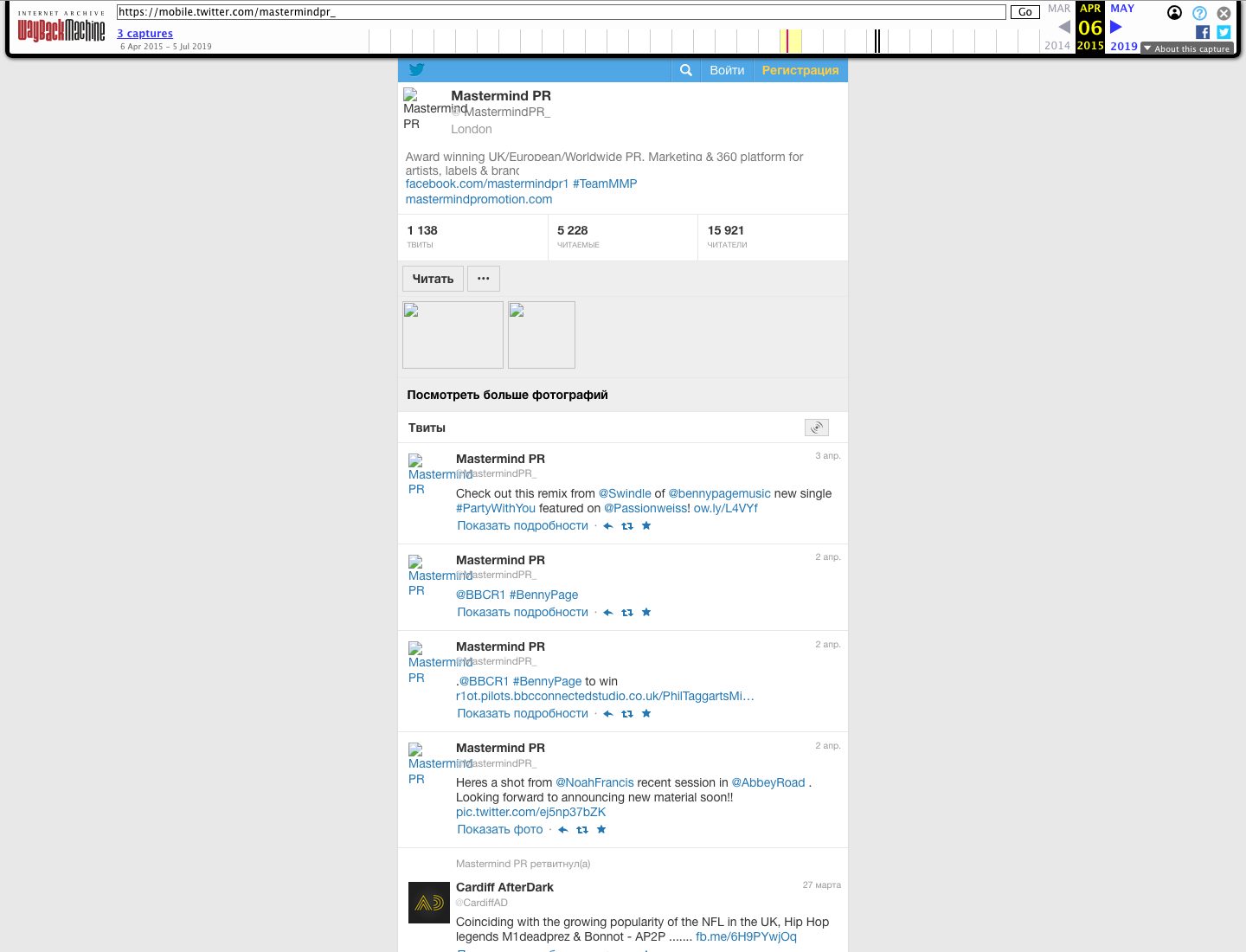The width and height of the screenshot is (1246, 952).
Task: Click compose tweet icon beside Твиты heading
Action: point(817,428)
